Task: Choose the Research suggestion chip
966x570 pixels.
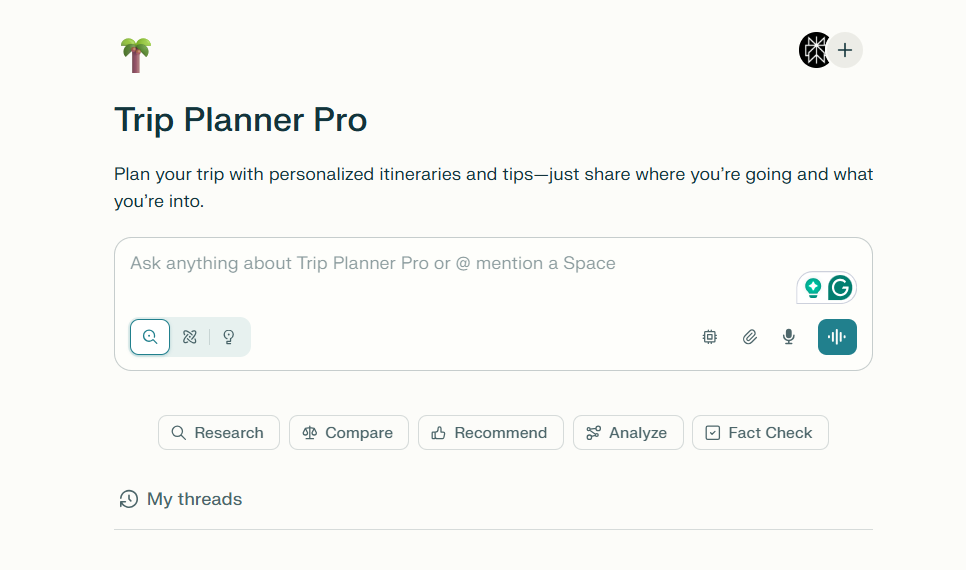Action: coord(218,433)
